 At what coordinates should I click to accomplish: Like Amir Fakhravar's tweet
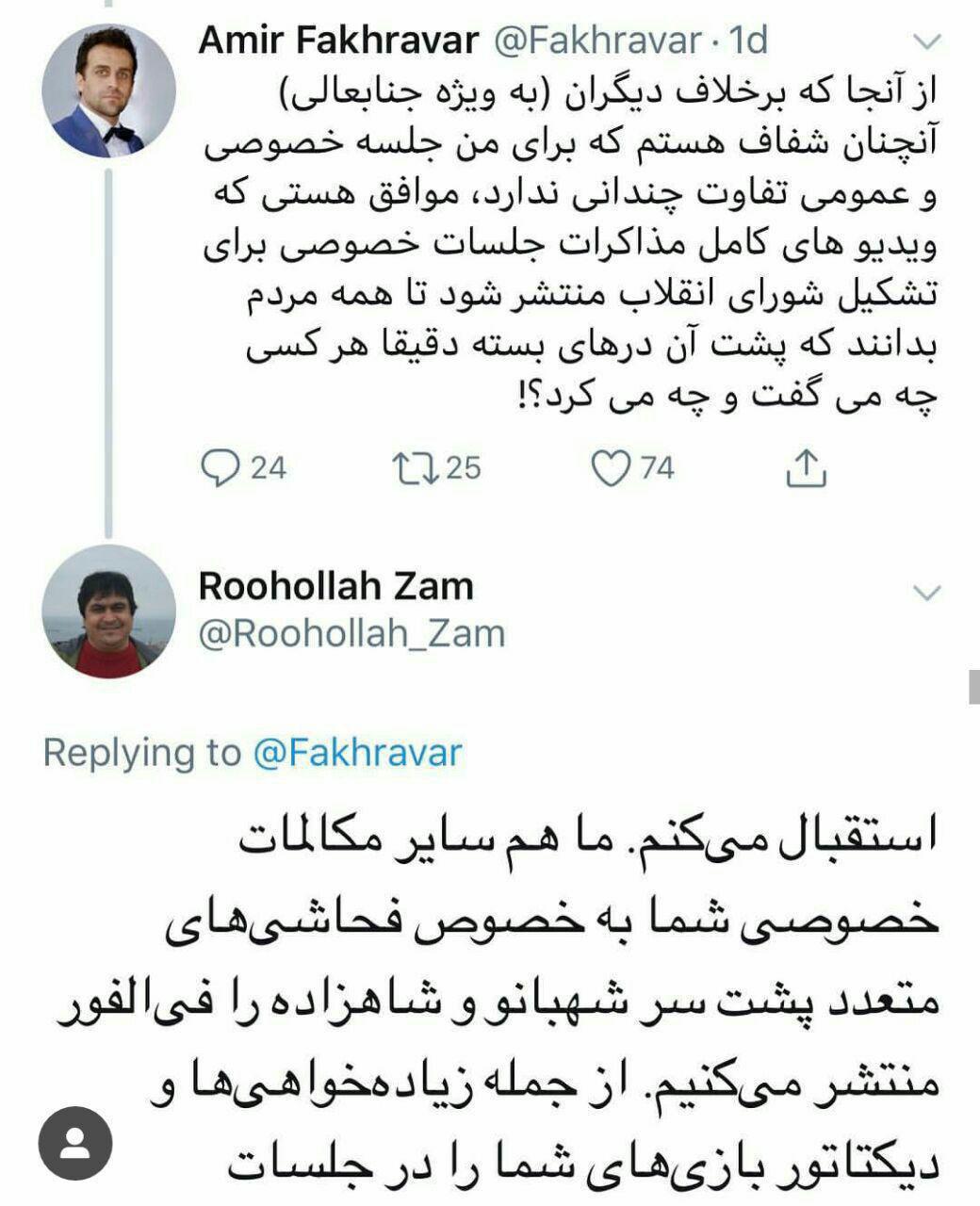tap(611, 468)
